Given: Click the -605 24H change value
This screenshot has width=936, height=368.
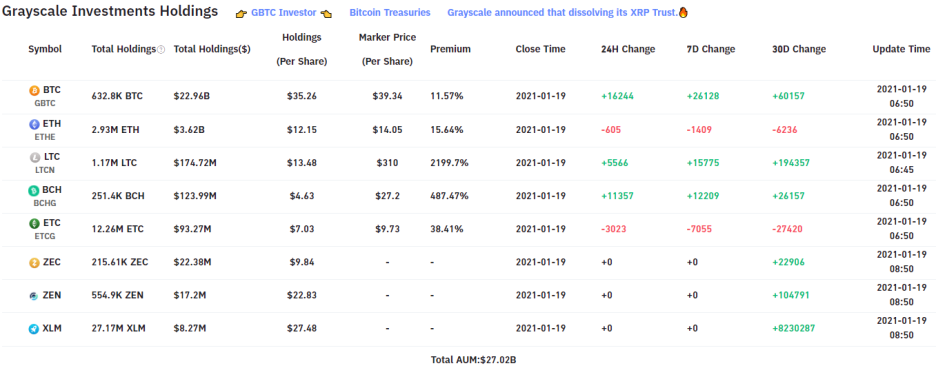Looking at the screenshot, I should 611,130.
